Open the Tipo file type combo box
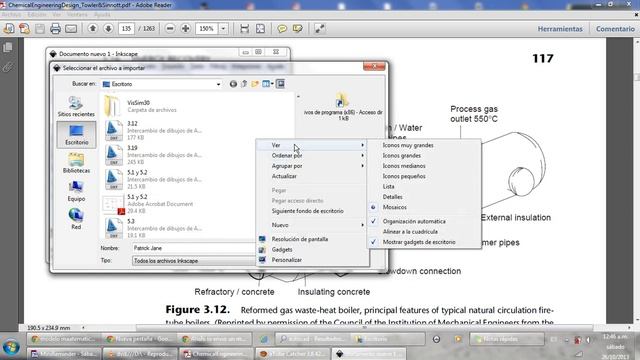640x360 pixels. click(x=194, y=260)
